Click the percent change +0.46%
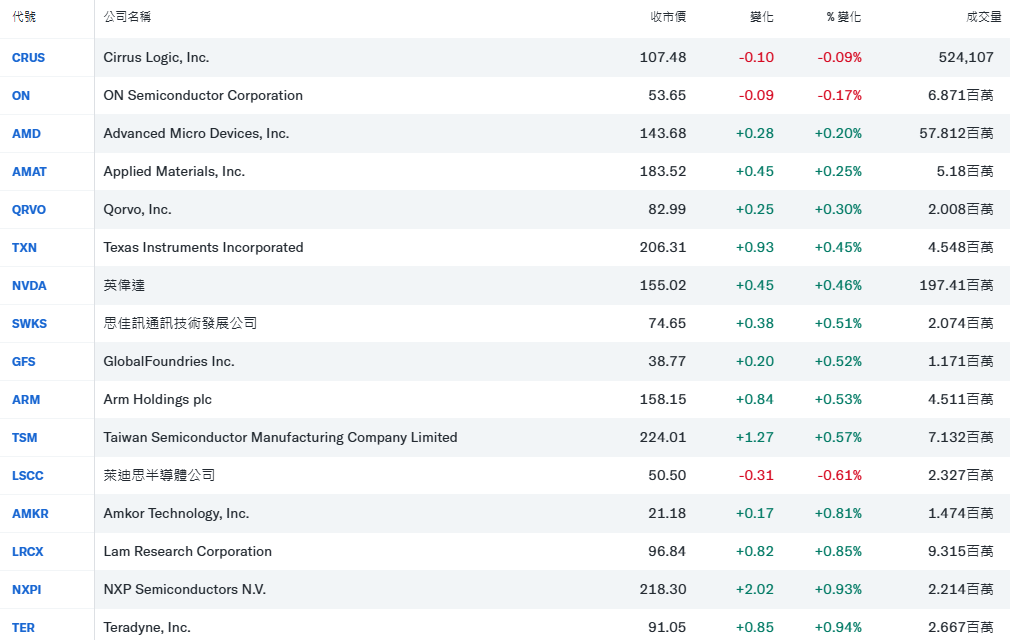The width and height of the screenshot is (1010, 640). (x=838, y=285)
